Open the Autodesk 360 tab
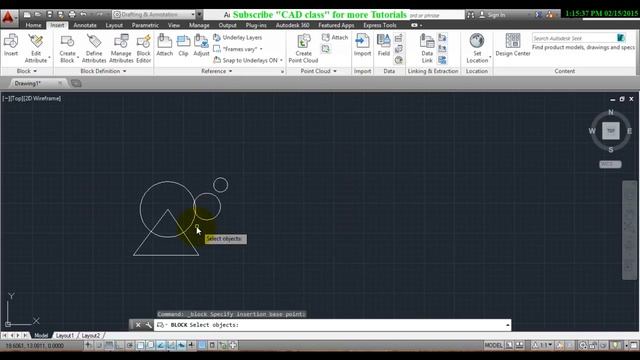 pos(292,25)
